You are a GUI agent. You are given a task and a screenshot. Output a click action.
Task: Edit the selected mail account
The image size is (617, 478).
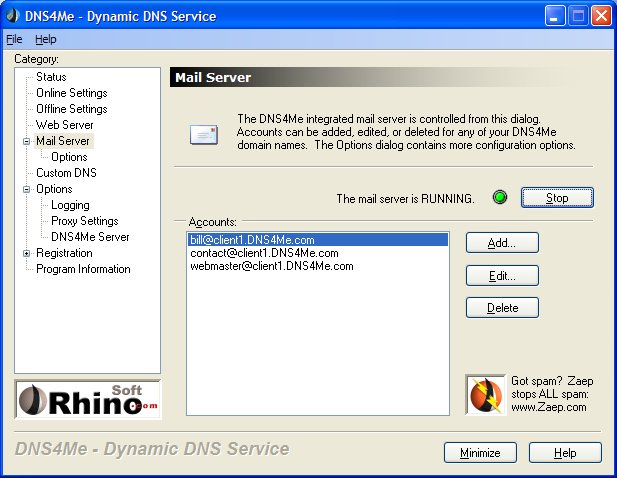click(x=502, y=276)
